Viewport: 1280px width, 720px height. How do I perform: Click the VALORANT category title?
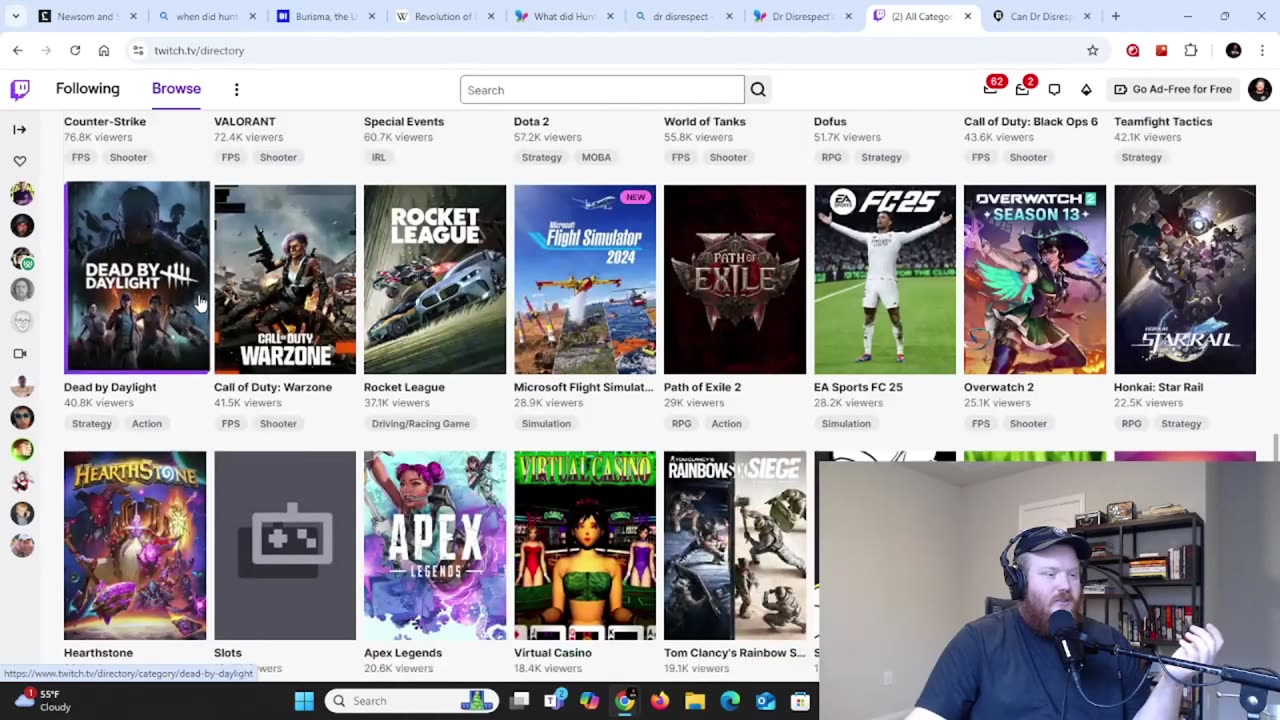tap(245, 121)
